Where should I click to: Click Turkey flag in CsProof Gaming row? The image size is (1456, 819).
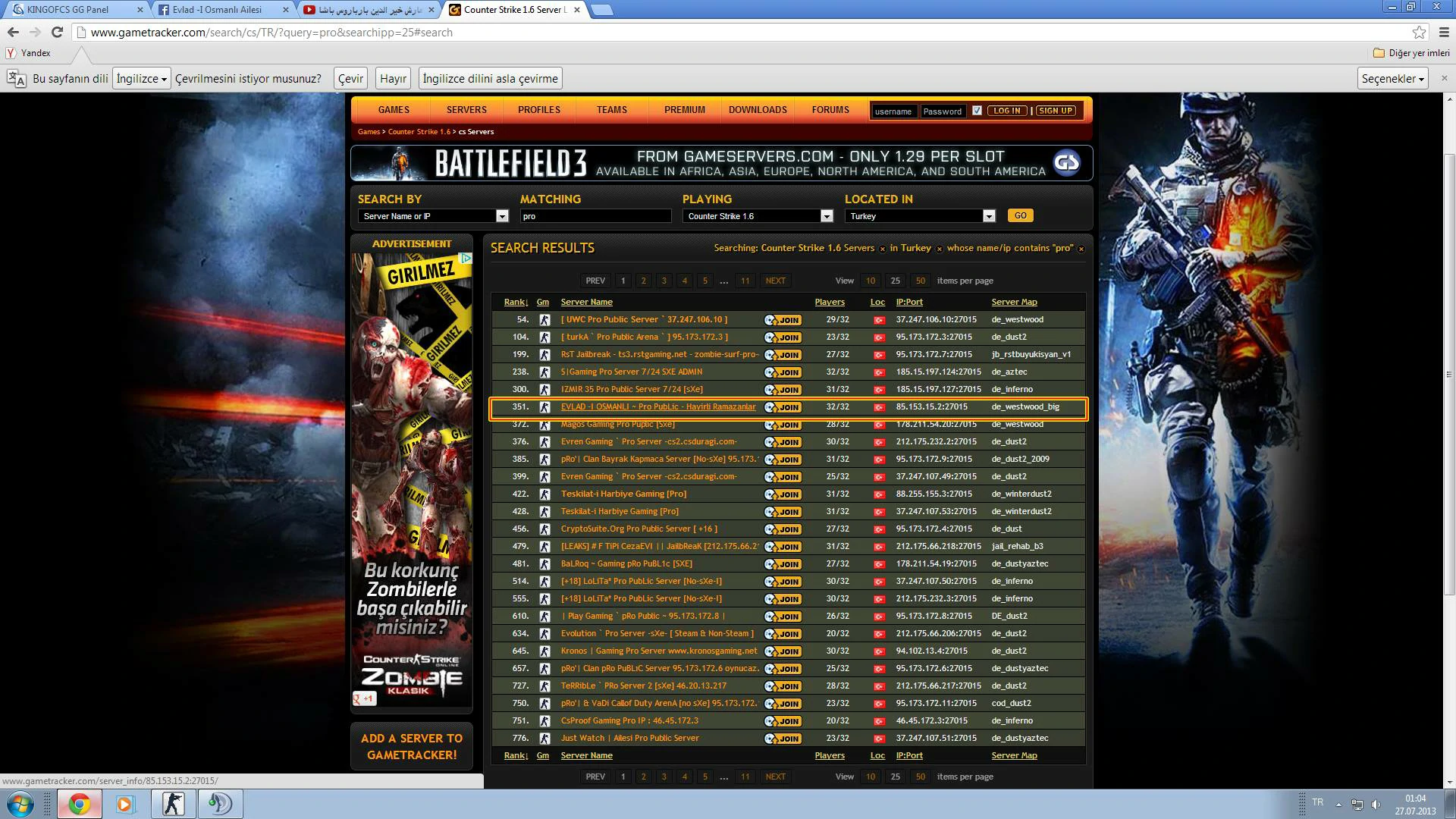879,721
